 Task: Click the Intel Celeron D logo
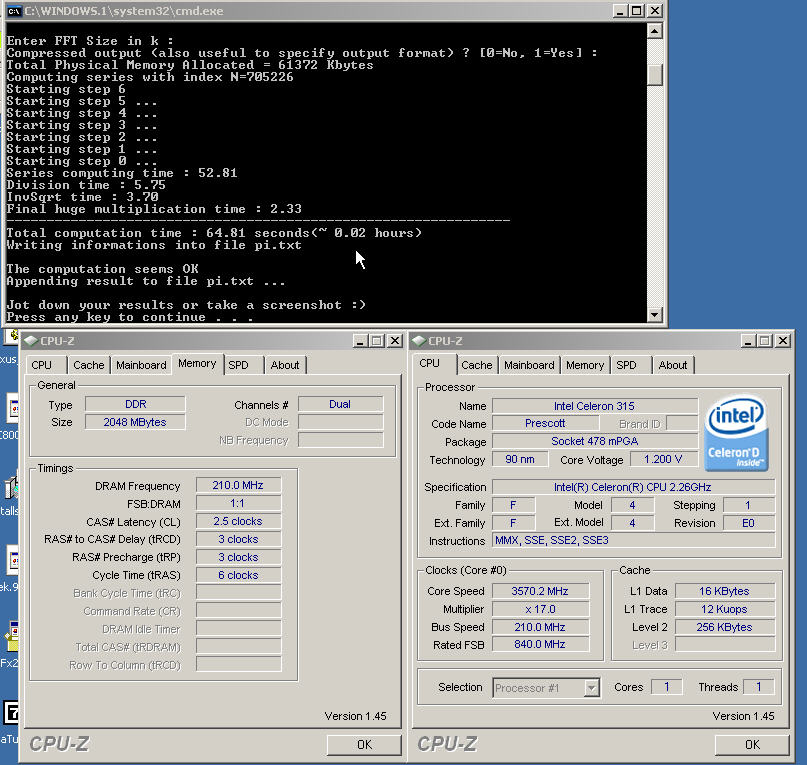(736, 433)
